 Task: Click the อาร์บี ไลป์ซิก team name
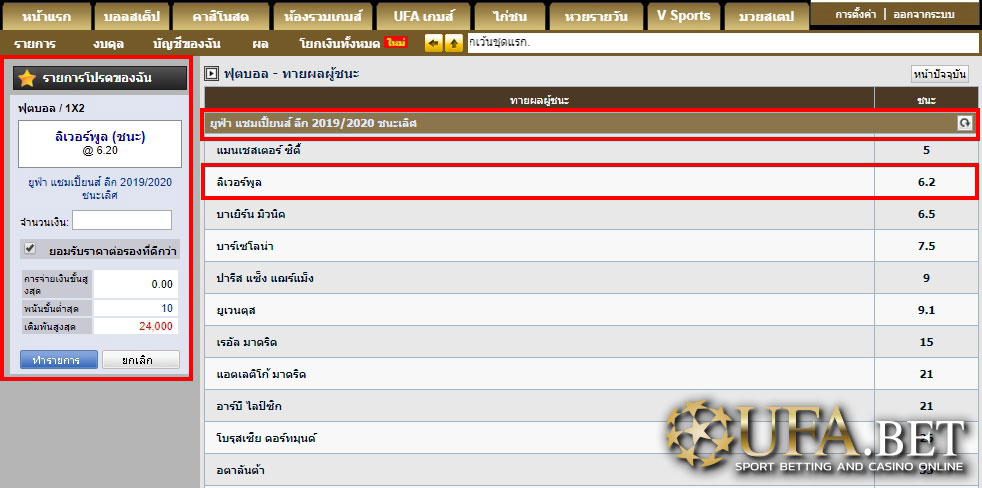point(249,406)
